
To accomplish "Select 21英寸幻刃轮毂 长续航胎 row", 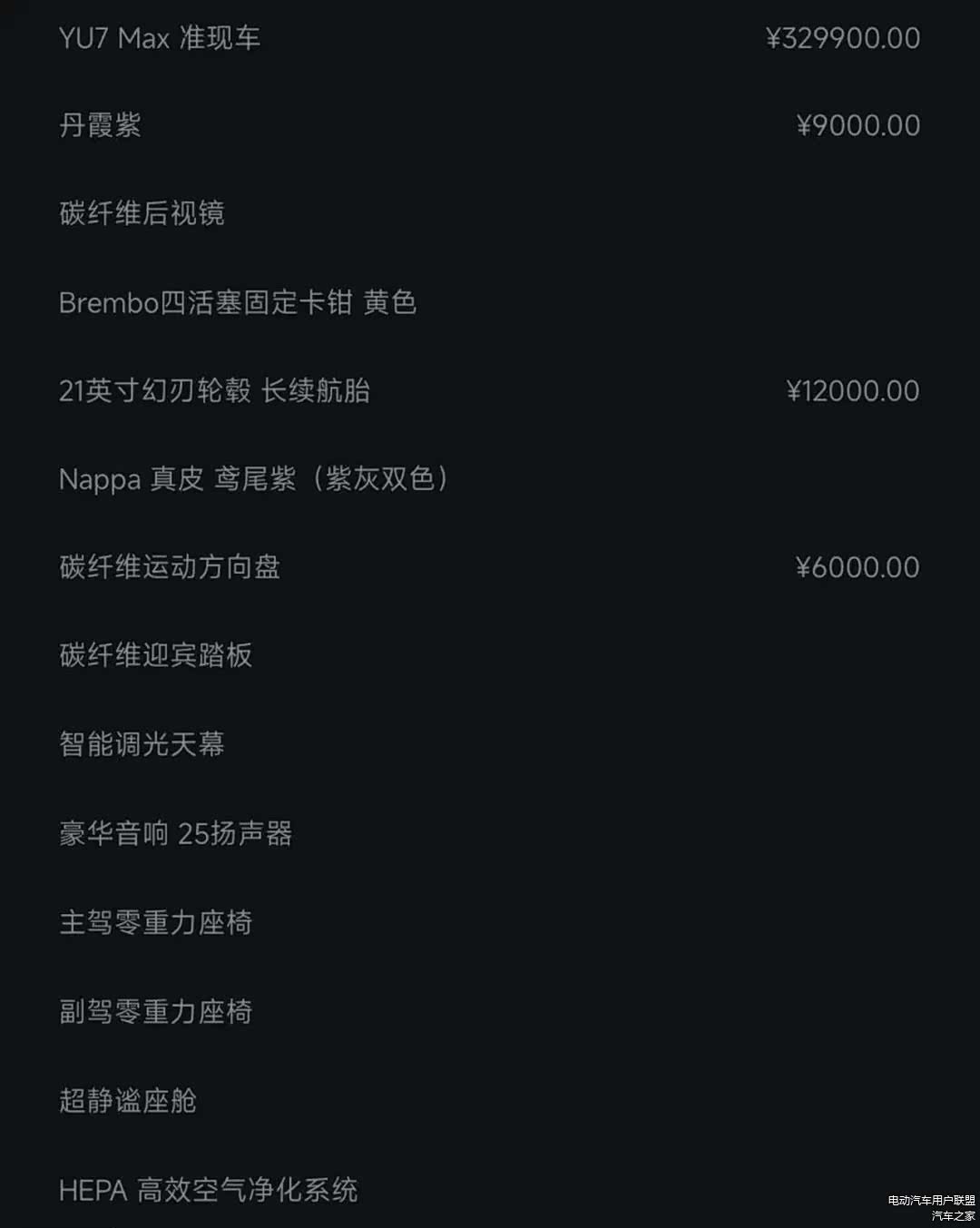I will click(214, 390).
